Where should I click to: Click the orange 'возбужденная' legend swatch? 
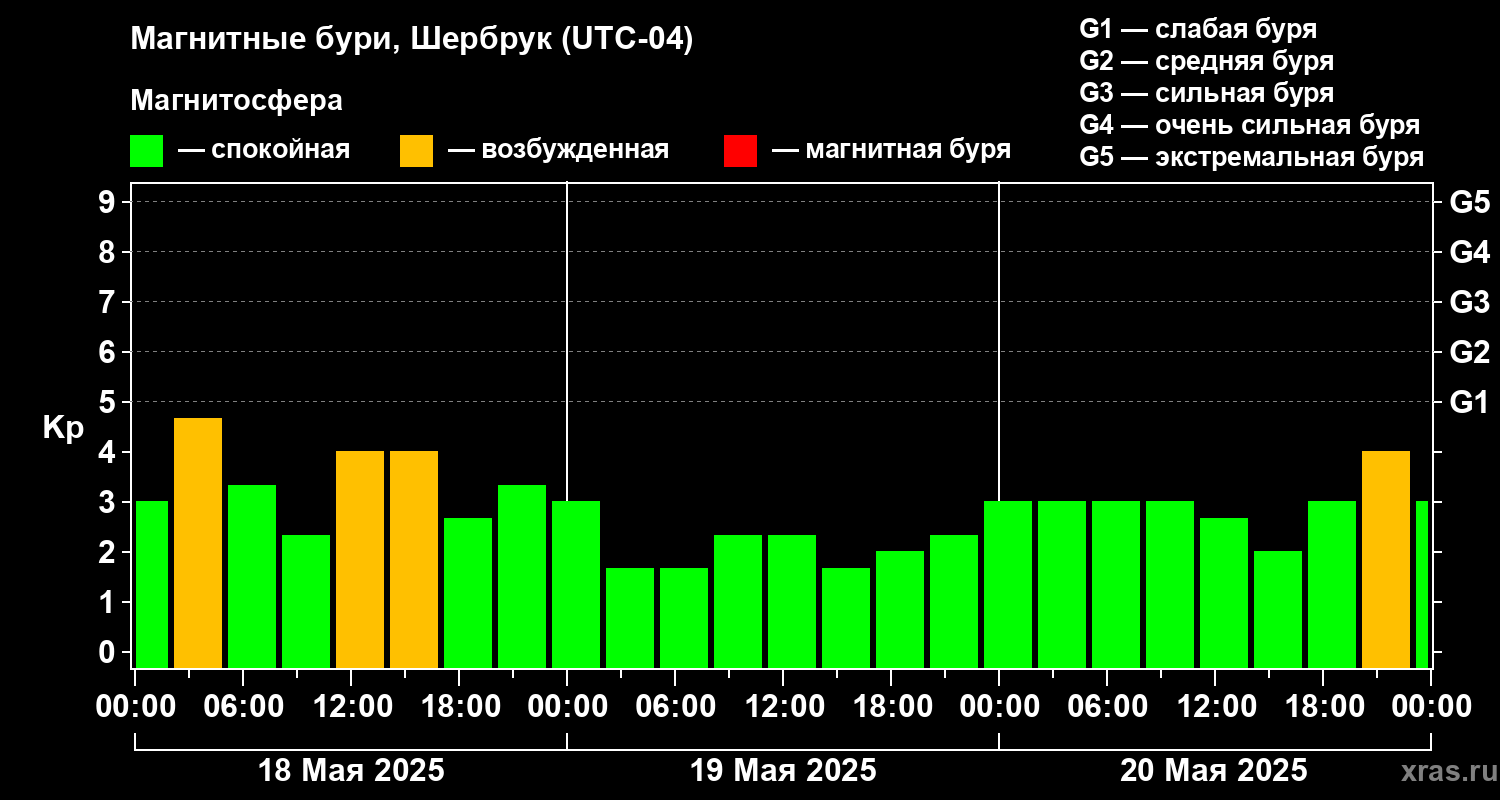416,151
